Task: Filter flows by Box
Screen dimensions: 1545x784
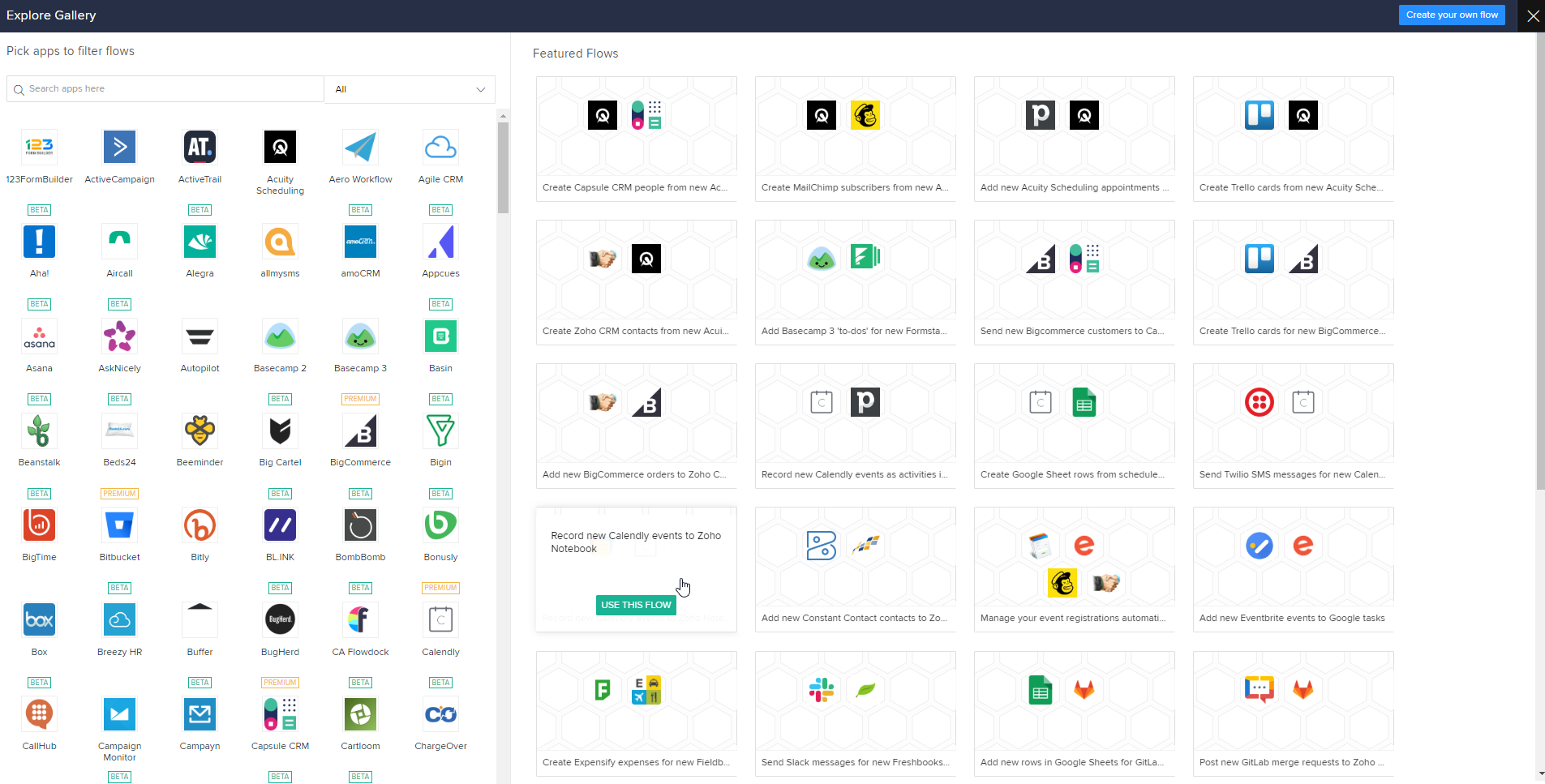Action: pyautogui.click(x=39, y=620)
